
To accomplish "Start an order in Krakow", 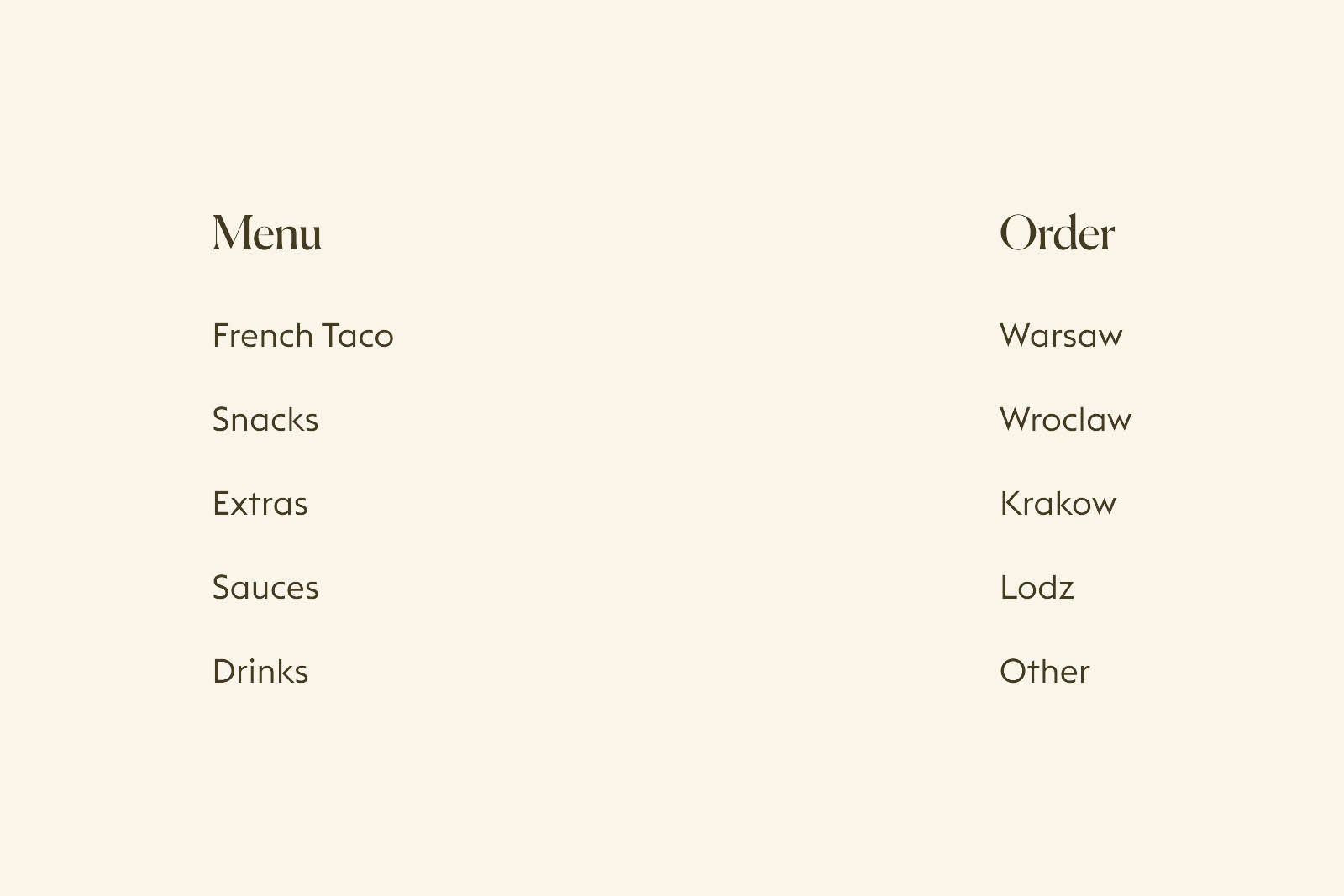I will tap(1058, 504).
